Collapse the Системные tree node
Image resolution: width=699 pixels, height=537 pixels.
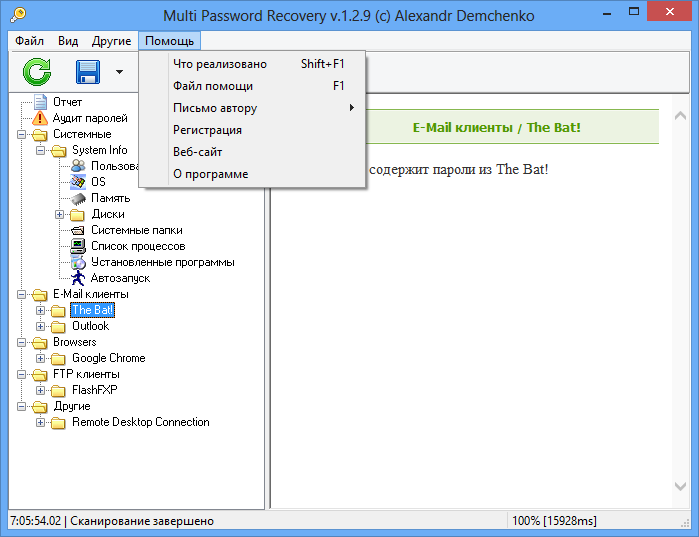(x=21, y=134)
